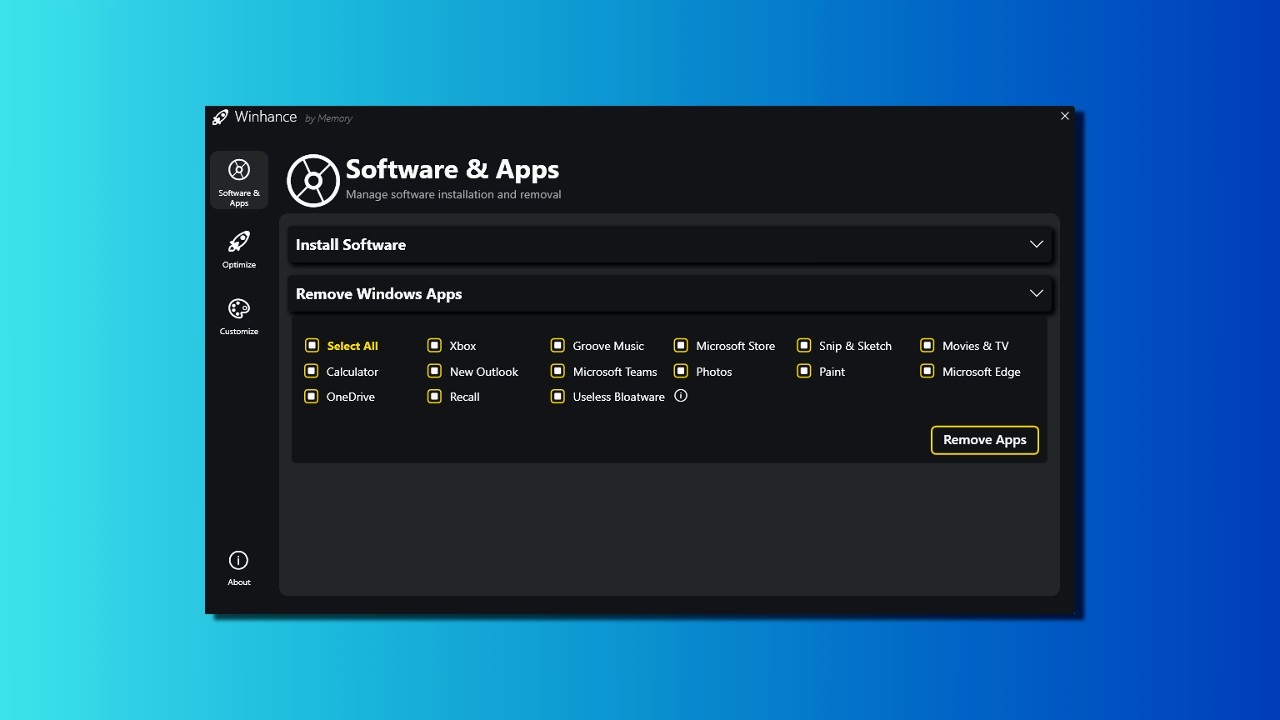Check the New Outlook checkbox
The height and width of the screenshot is (720, 1280).
pyautogui.click(x=434, y=371)
